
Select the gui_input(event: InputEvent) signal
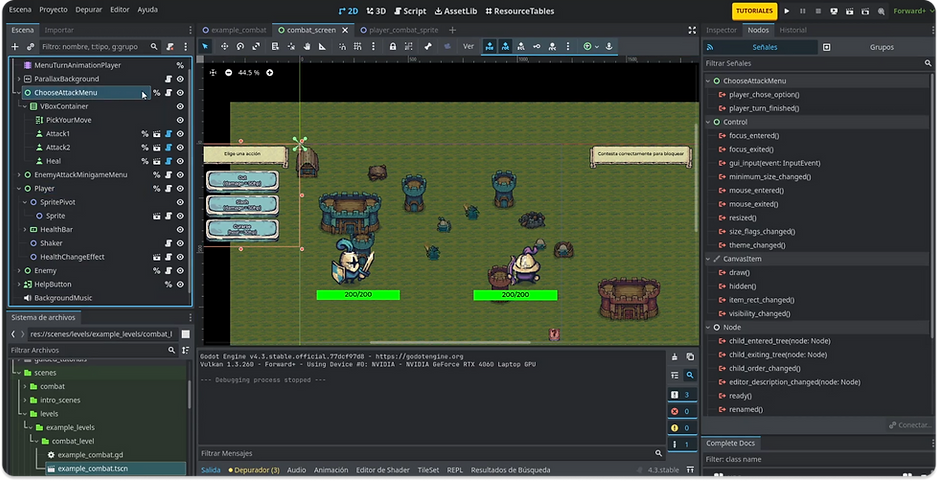(775, 163)
